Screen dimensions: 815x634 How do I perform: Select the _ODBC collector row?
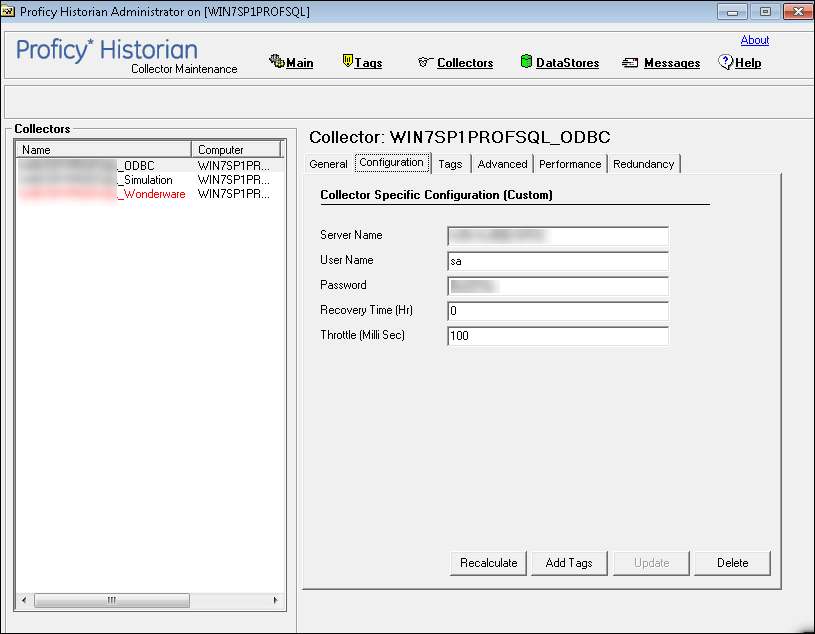(x=151, y=166)
